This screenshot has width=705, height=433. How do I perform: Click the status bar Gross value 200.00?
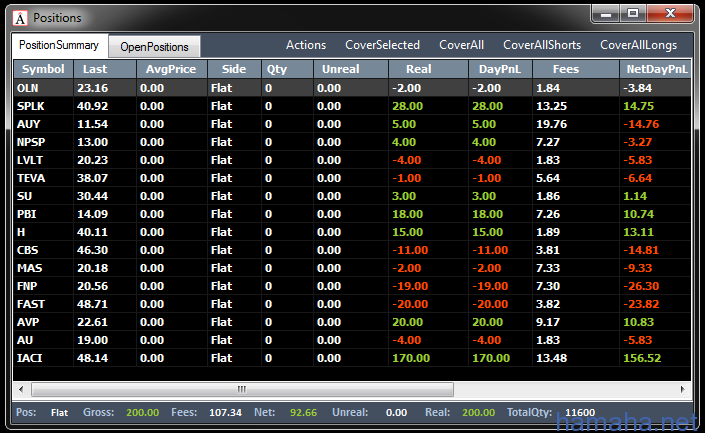pyautogui.click(x=143, y=412)
